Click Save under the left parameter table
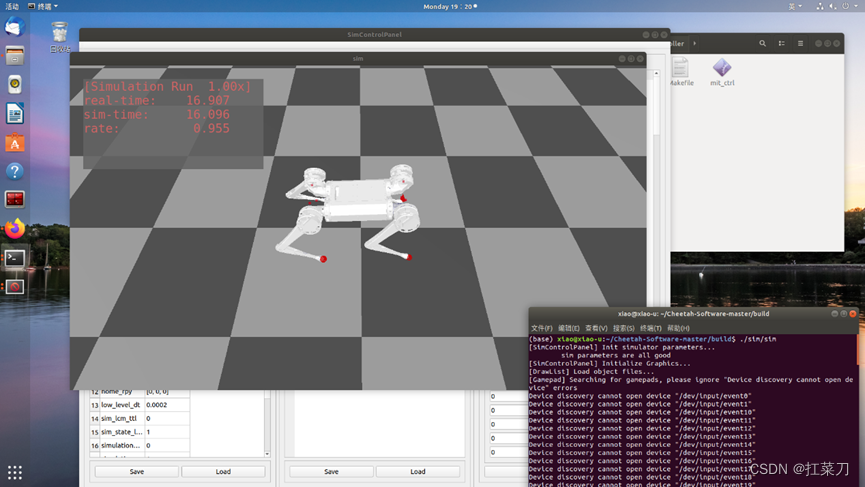Image resolution: width=865 pixels, height=487 pixels. pyautogui.click(x=137, y=472)
